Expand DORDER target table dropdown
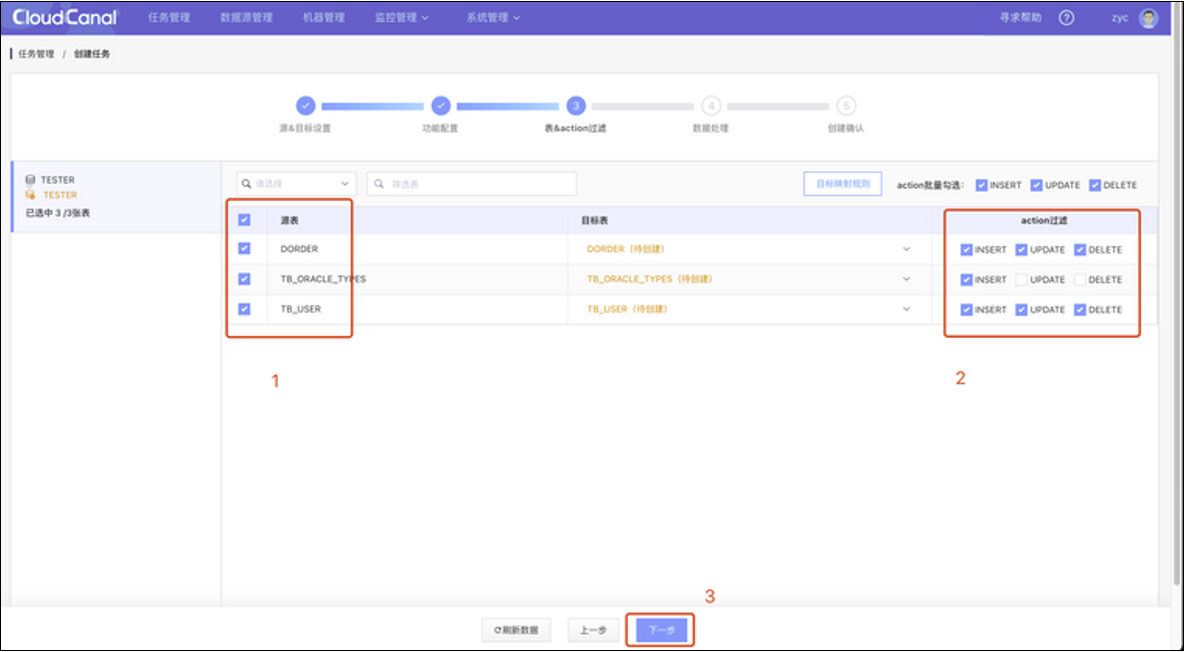Image resolution: width=1184 pixels, height=652 pixels. tap(907, 249)
